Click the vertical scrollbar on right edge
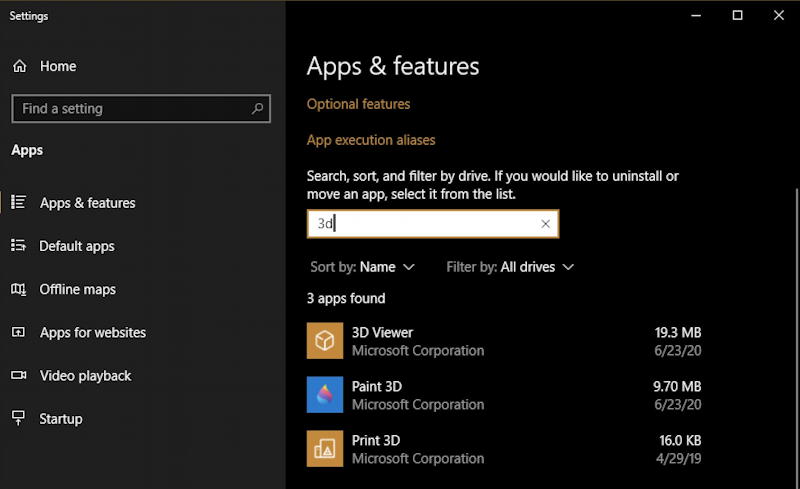This screenshot has width=800, height=489. point(796,337)
